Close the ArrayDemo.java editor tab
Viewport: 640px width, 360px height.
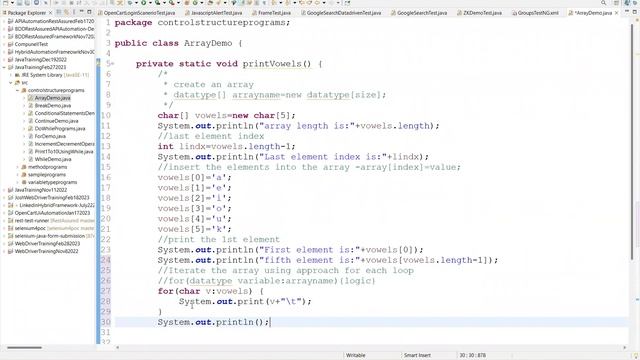[x=616, y=13]
